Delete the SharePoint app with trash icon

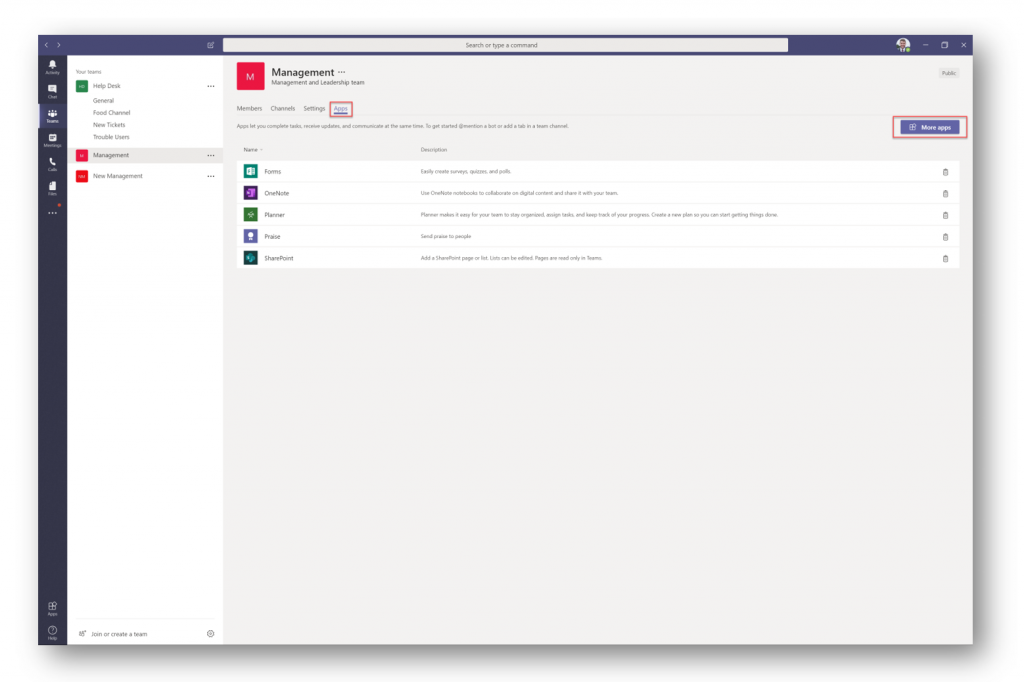945,258
